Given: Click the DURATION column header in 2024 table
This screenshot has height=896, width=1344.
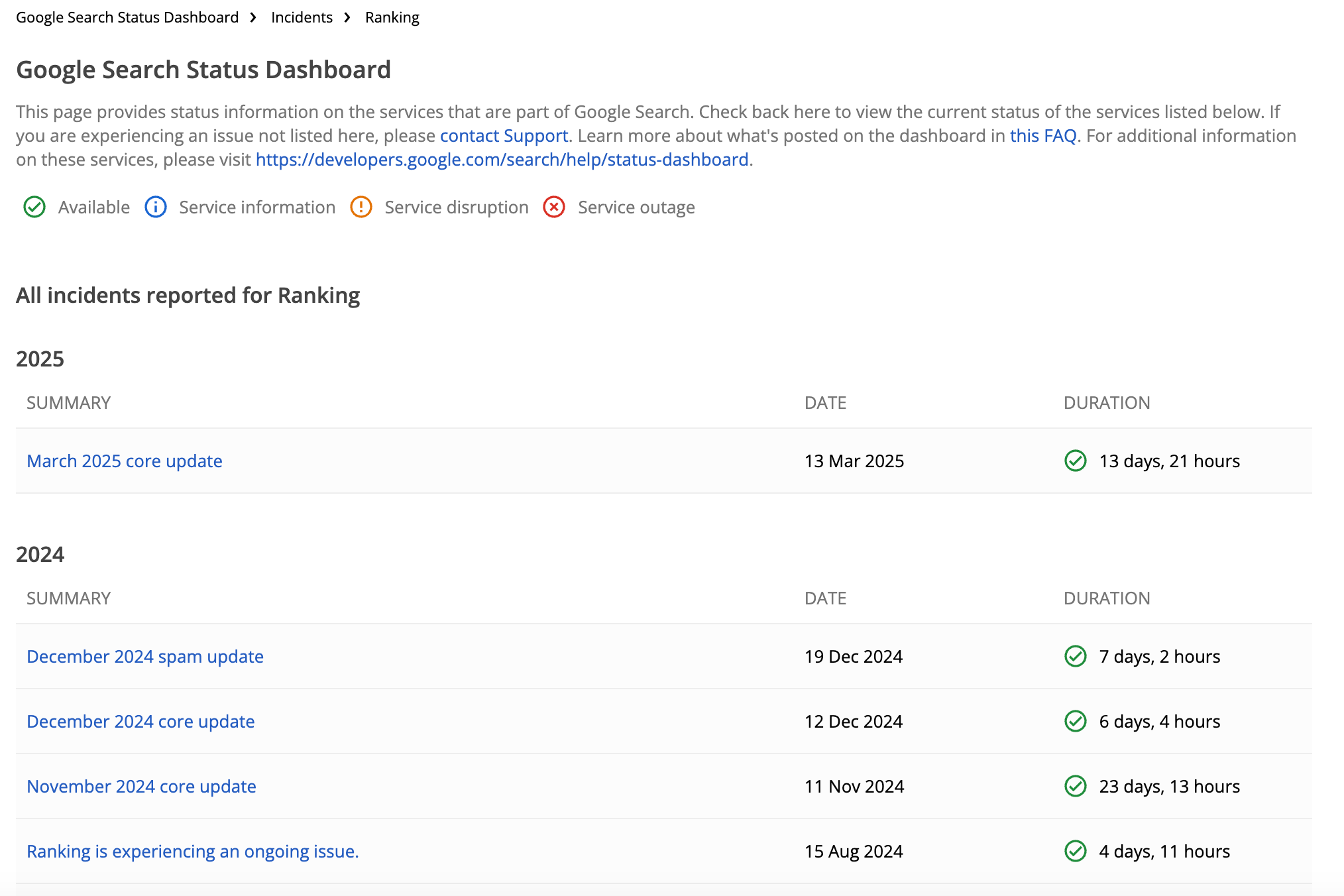Looking at the screenshot, I should point(1107,598).
